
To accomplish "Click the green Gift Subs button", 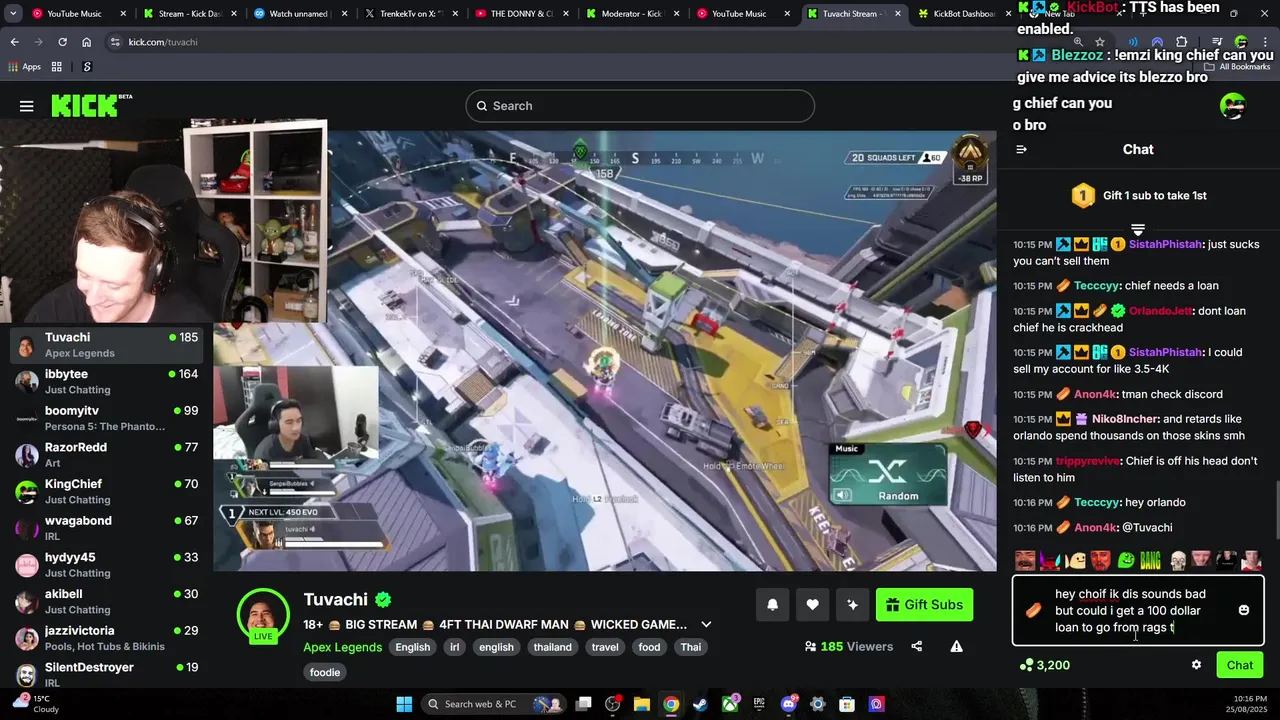I will pyautogui.click(x=924, y=605).
